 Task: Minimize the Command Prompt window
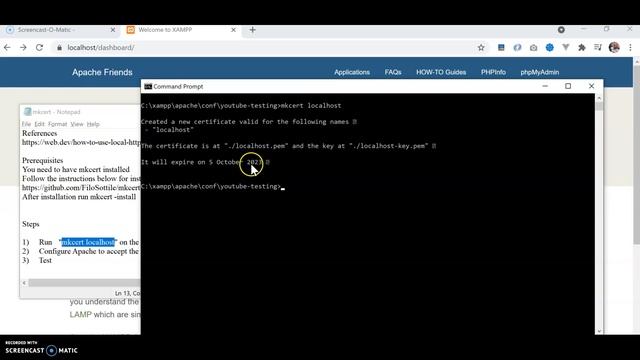tap(545, 86)
